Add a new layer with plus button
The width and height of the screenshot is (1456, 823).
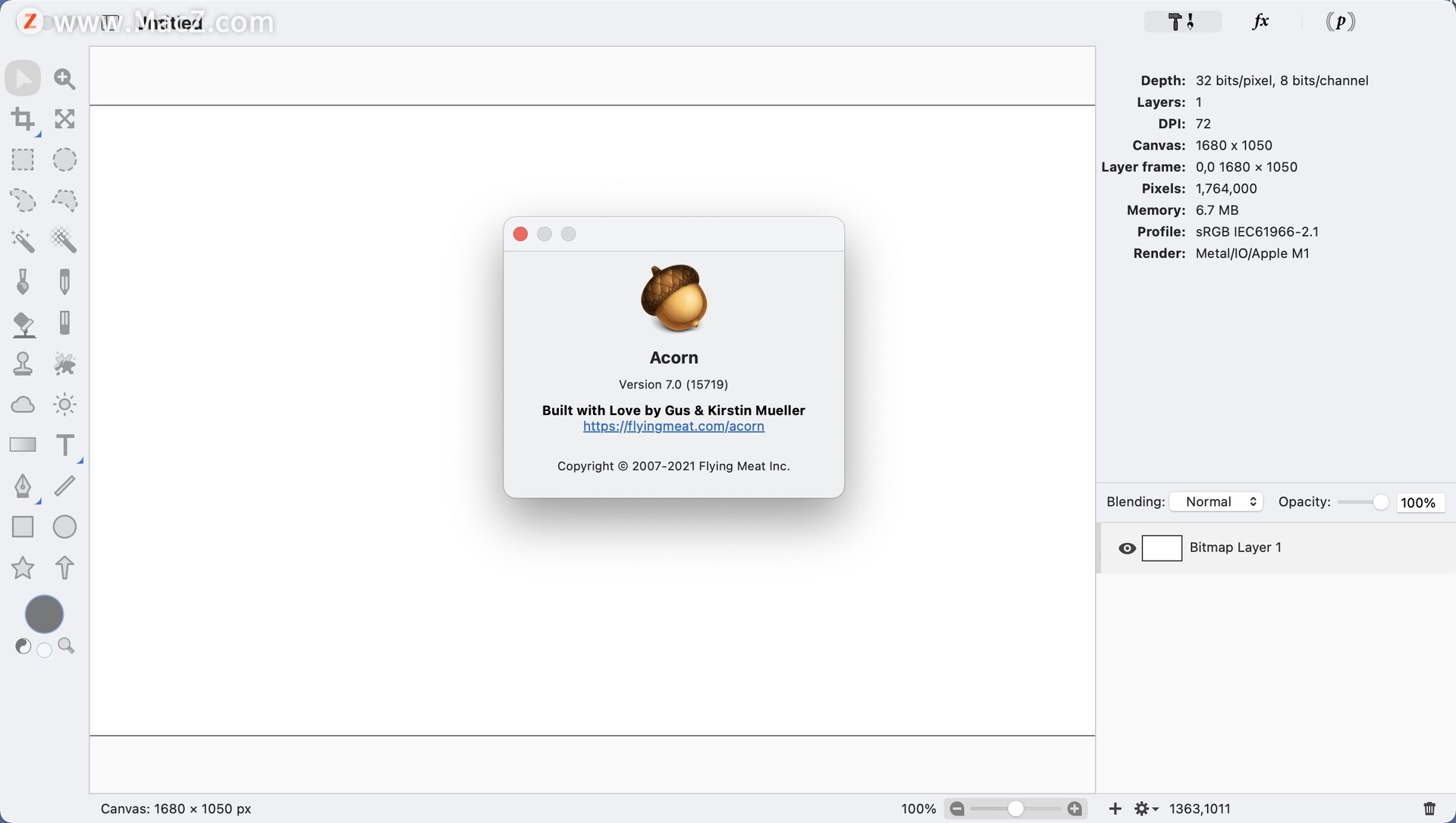pos(1115,809)
